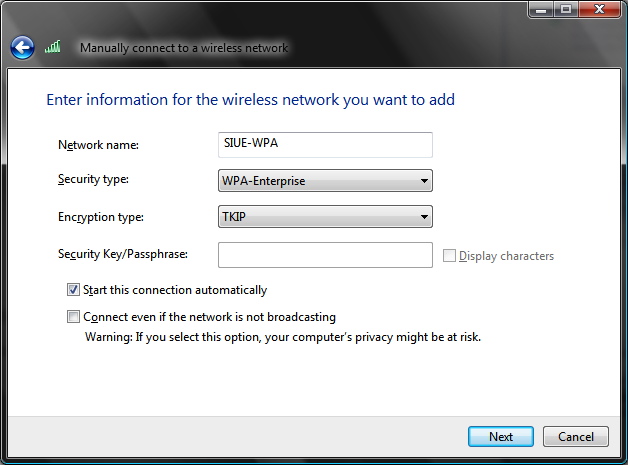Screen dimensions: 628x465
Task: Click the blue back arrow button
Action: pyautogui.click(x=22, y=47)
